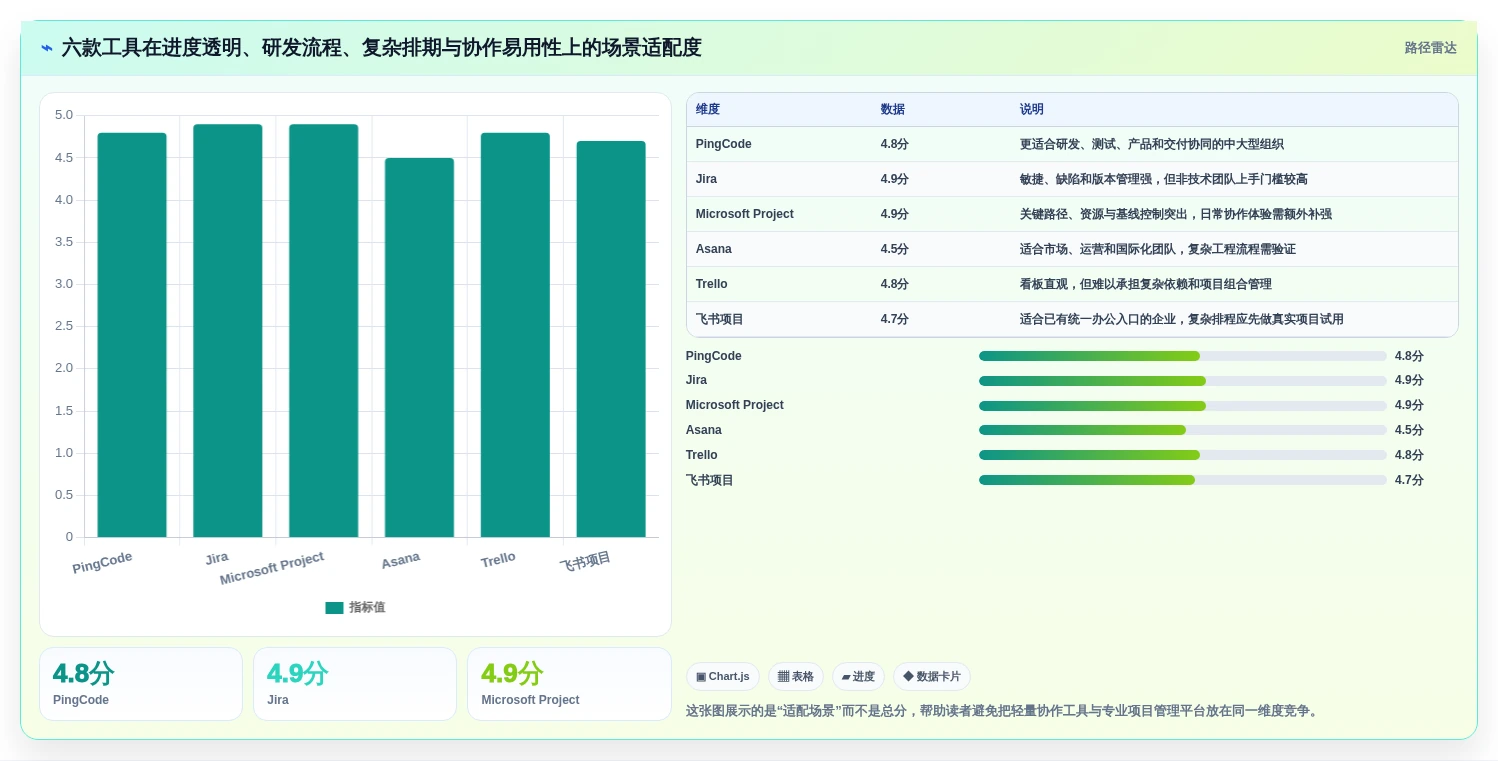1498x761 pixels.
Task: Click the 4.5分 value in the Asana row
Action: [x=895, y=249]
